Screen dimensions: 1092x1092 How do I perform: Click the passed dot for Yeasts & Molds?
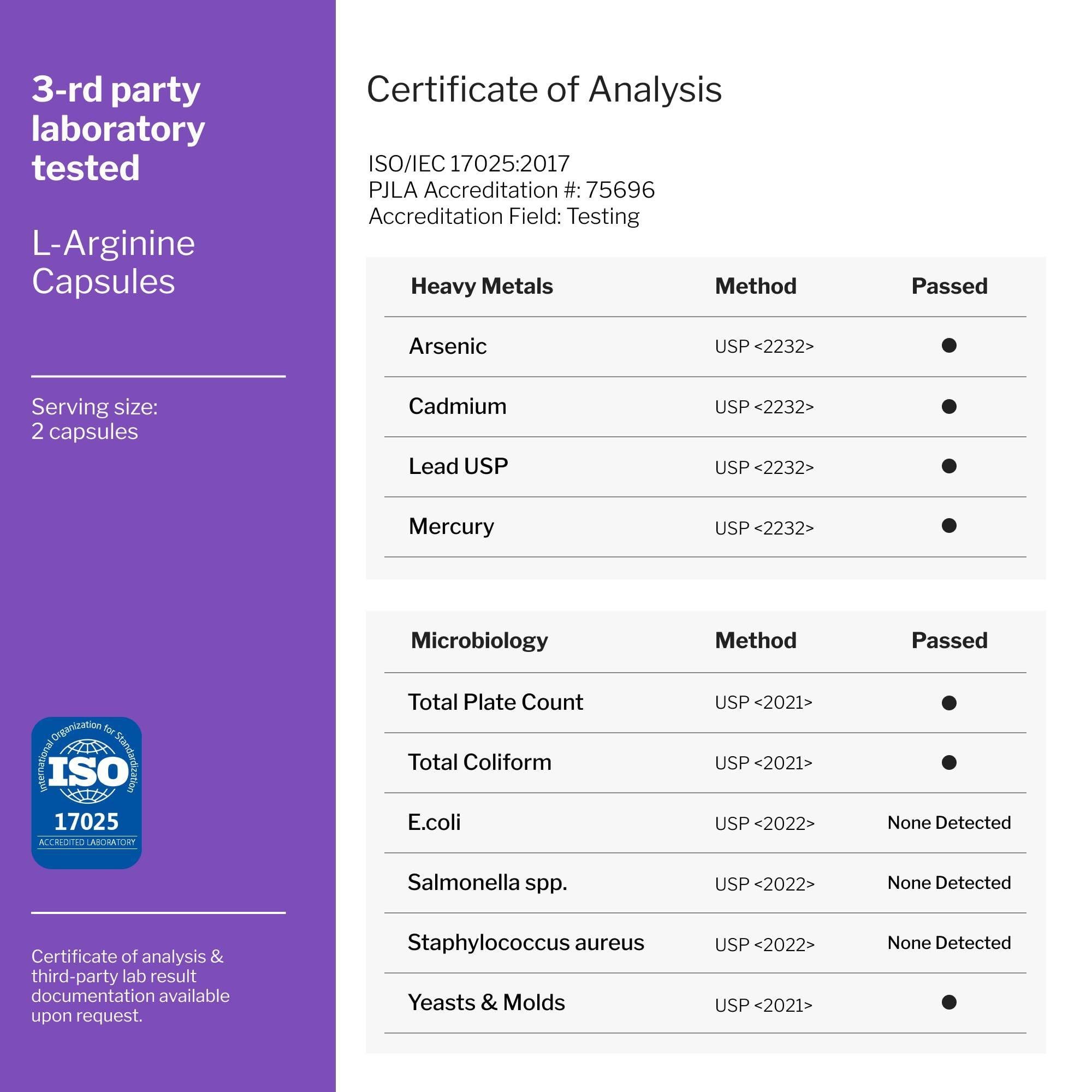click(949, 1002)
